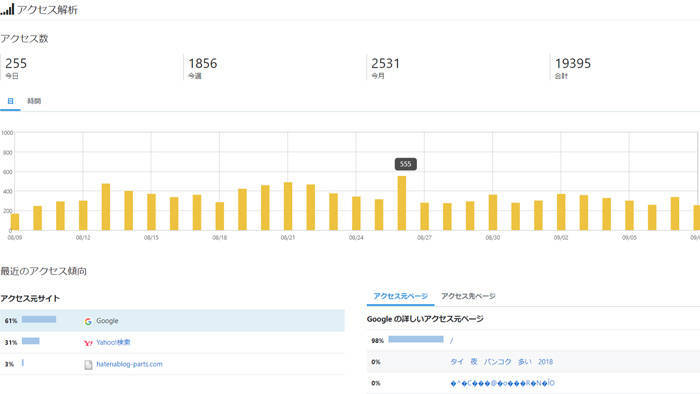
Task: Click this week's count 1856
Action: pyautogui.click(x=203, y=63)
